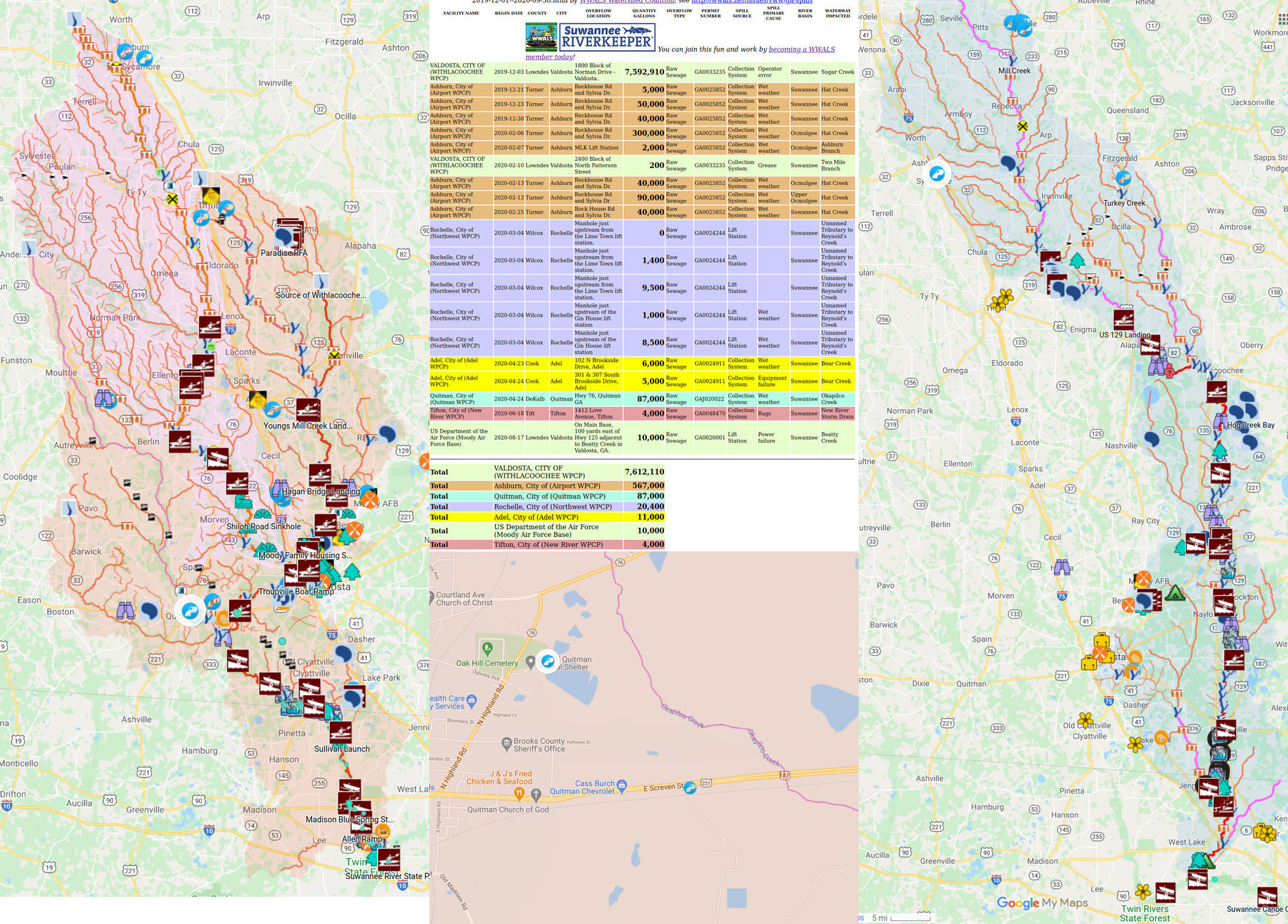Viewport: 1288px width, 924px height.
Task: Click the Sugar Creek waterway cell
Action: pos(837,72)
